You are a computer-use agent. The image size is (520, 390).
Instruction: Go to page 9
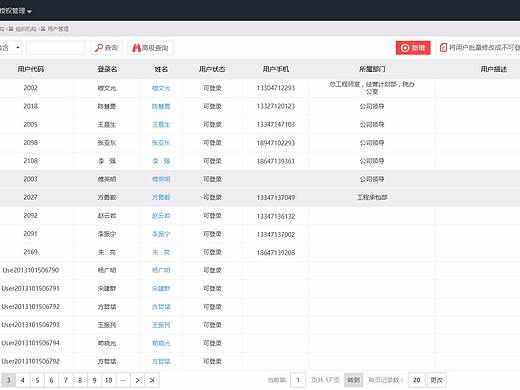point(94,380)
